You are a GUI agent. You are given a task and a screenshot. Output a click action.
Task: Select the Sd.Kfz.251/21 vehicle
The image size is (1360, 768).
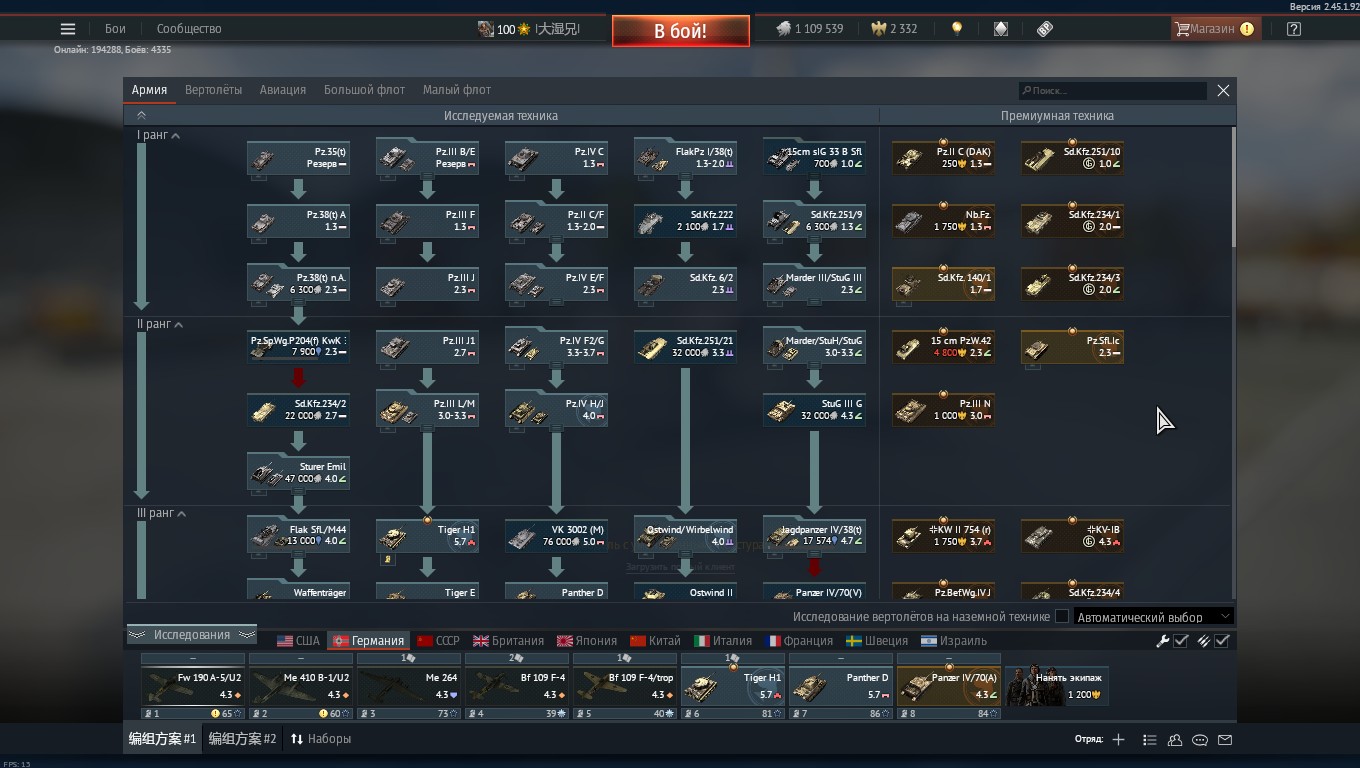tap(685, 347)
